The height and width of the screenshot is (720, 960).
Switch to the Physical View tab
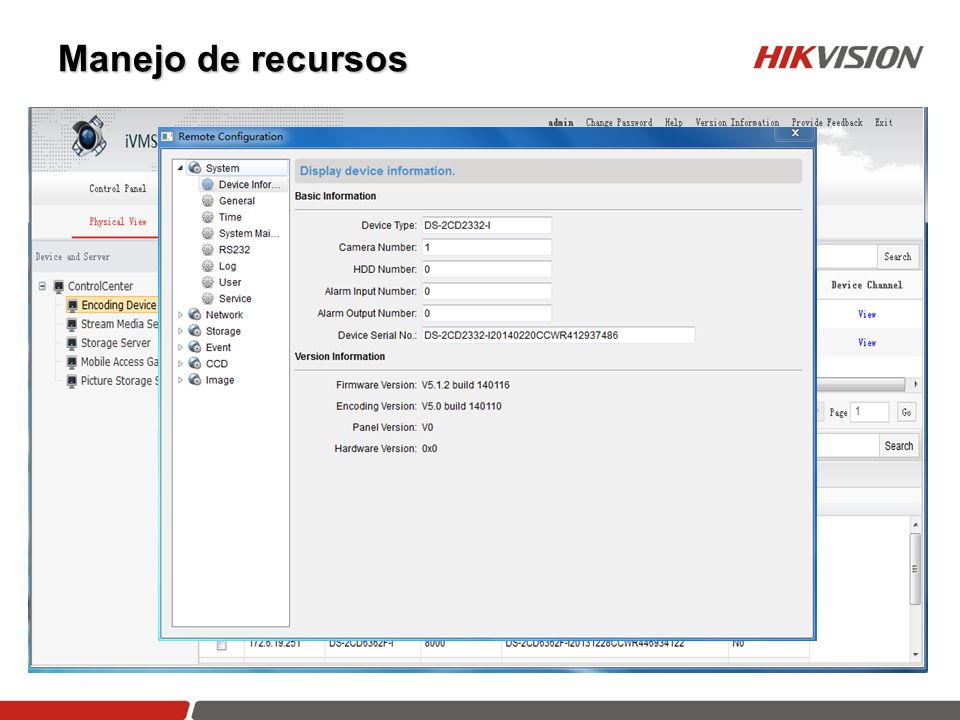[x=118, y=222]
